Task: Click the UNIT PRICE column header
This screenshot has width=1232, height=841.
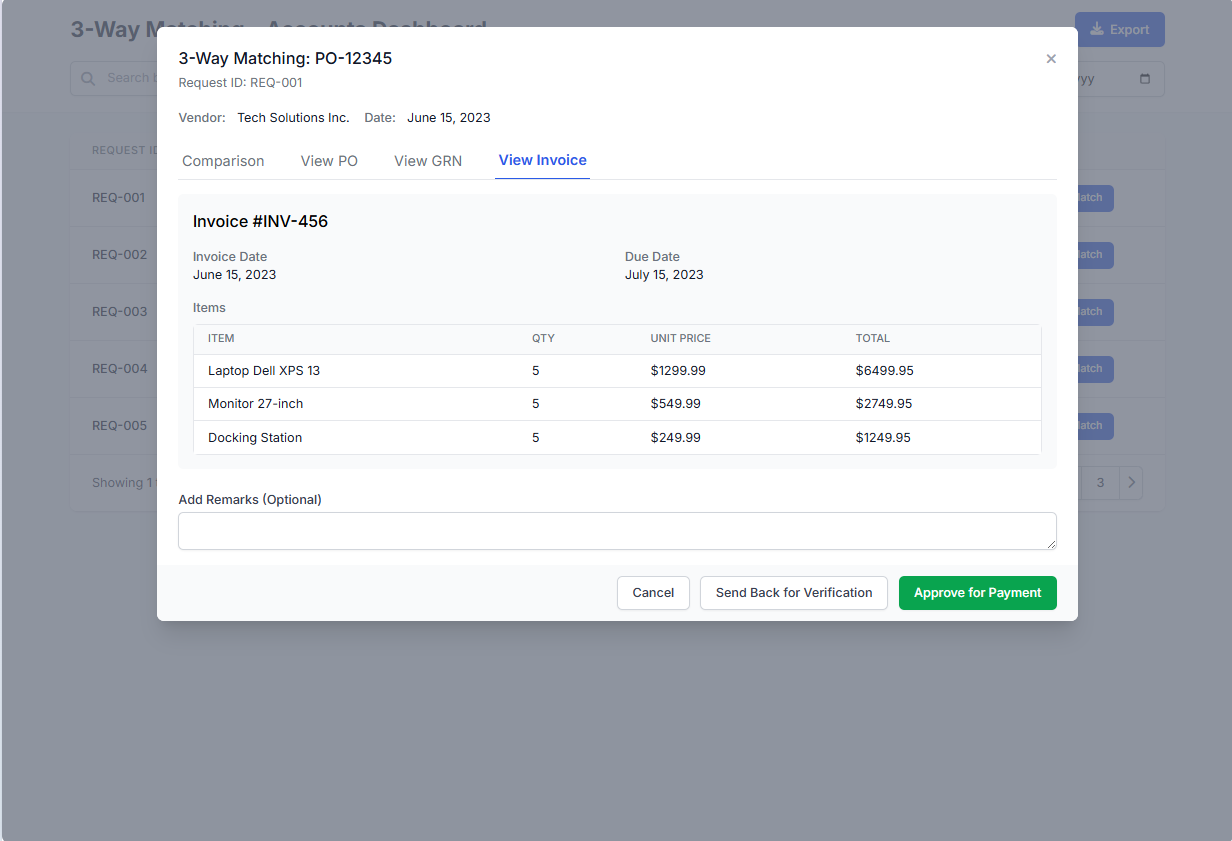Action: click(x=680, y=339)
